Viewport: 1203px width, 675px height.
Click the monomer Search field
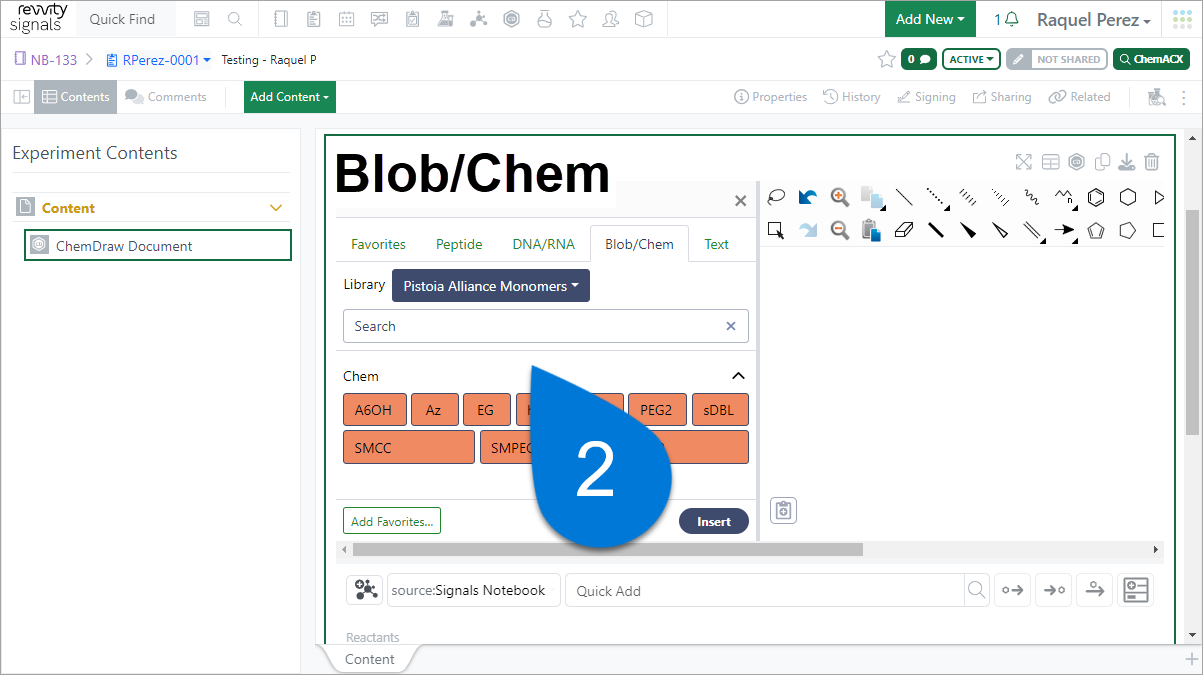click(x=545, y=326)
